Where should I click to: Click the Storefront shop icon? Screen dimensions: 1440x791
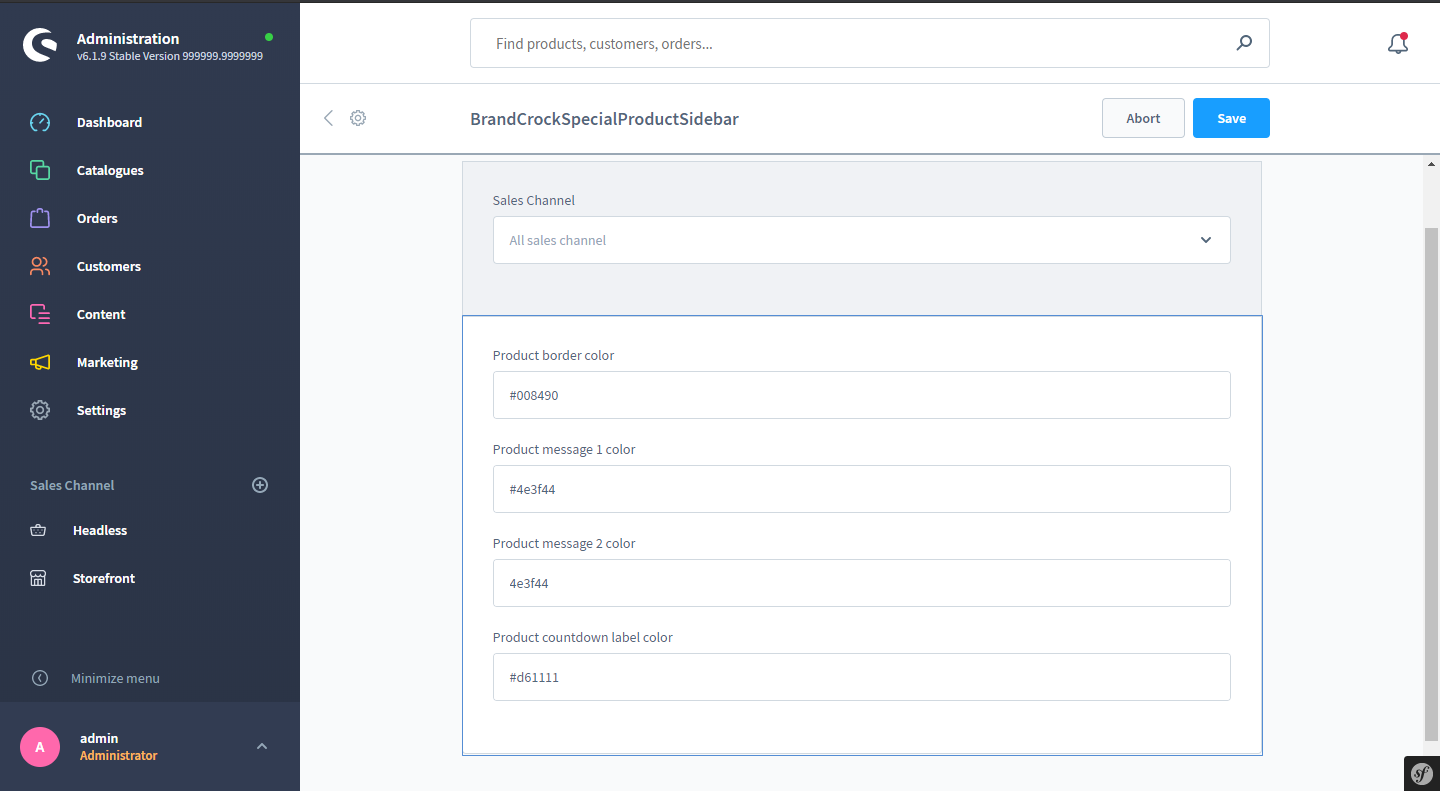click(x=38, y=578)
